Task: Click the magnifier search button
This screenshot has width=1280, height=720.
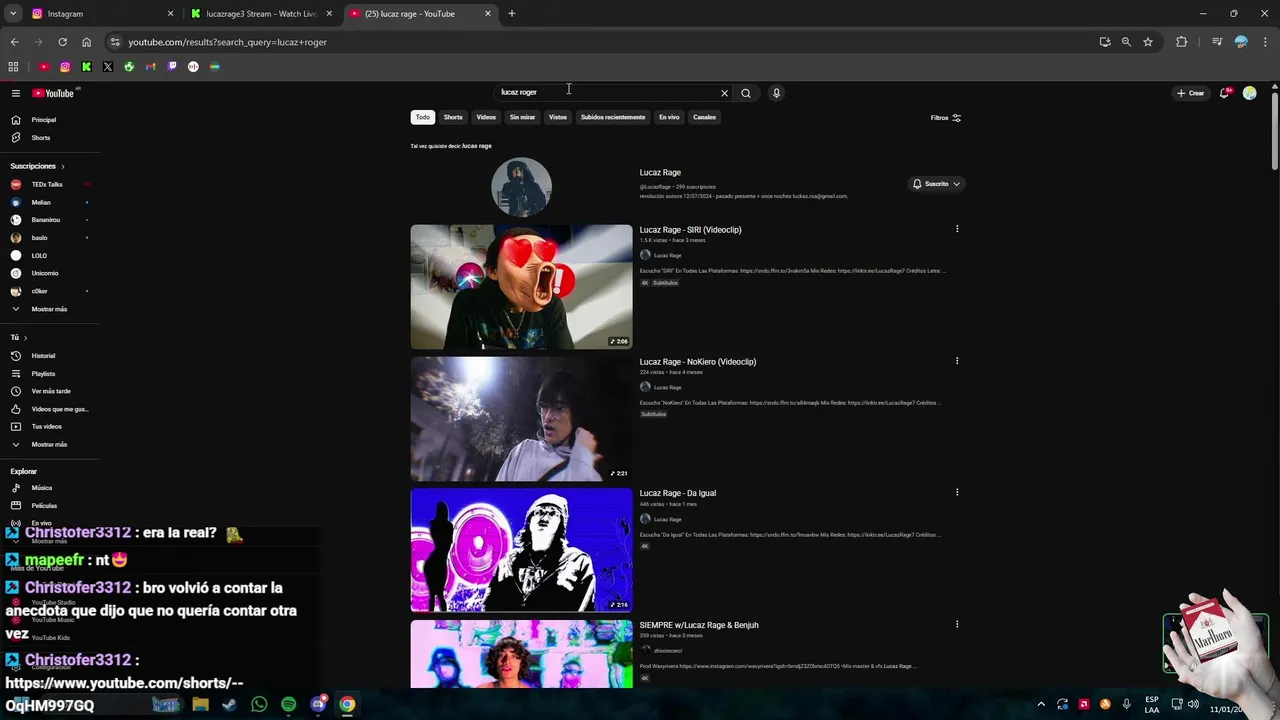Action: (746, 93)
